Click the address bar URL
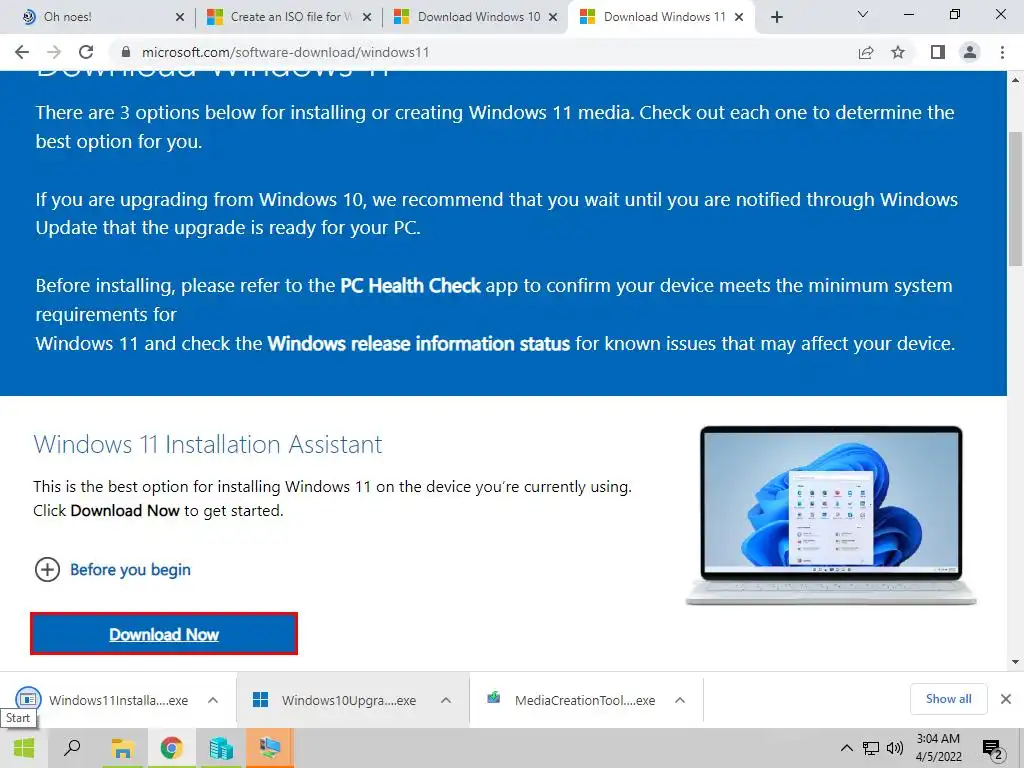 (x=285, y=52)
